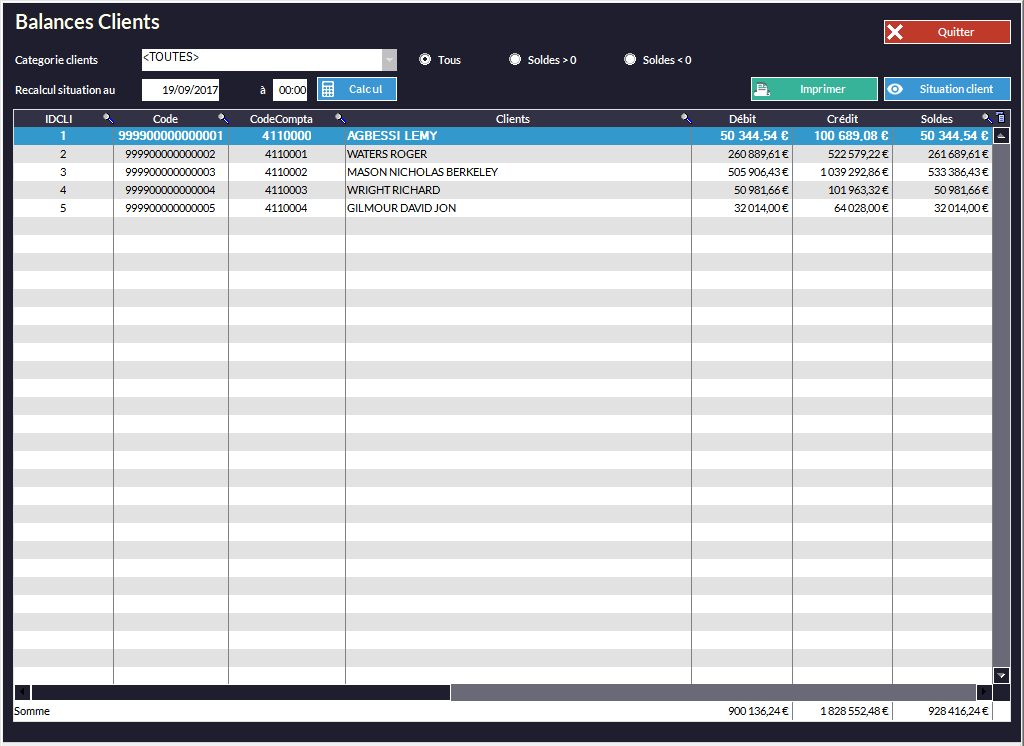Viewport: 1024px width, 746px height.
Task: Choose the Soldes < 0 radio option
Action: pyautogui.click(x=630, y=60)
